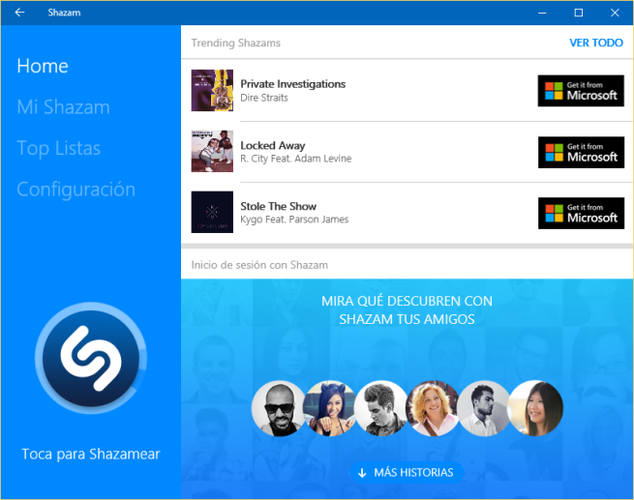Maximize the Shazam window
Viewport: 634px width, 500px height.
pyautogui.click(x=579, y=13)
